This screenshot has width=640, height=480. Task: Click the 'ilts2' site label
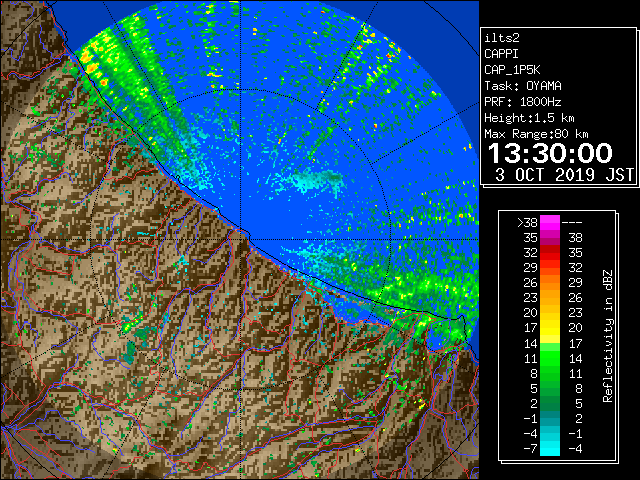[x=502, y=38]
